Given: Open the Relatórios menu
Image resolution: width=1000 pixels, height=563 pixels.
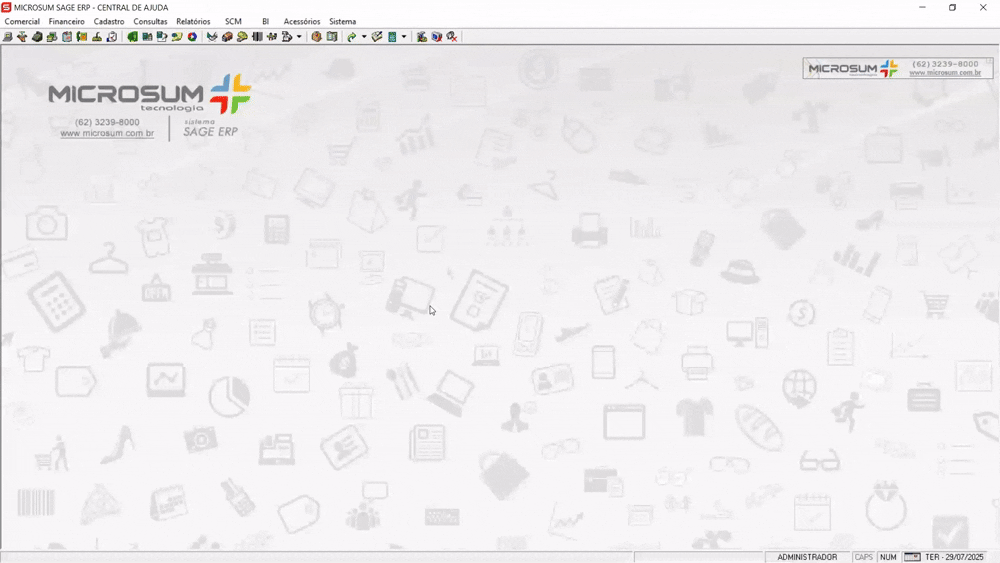Looking at the screenshot, I should 193,21.
